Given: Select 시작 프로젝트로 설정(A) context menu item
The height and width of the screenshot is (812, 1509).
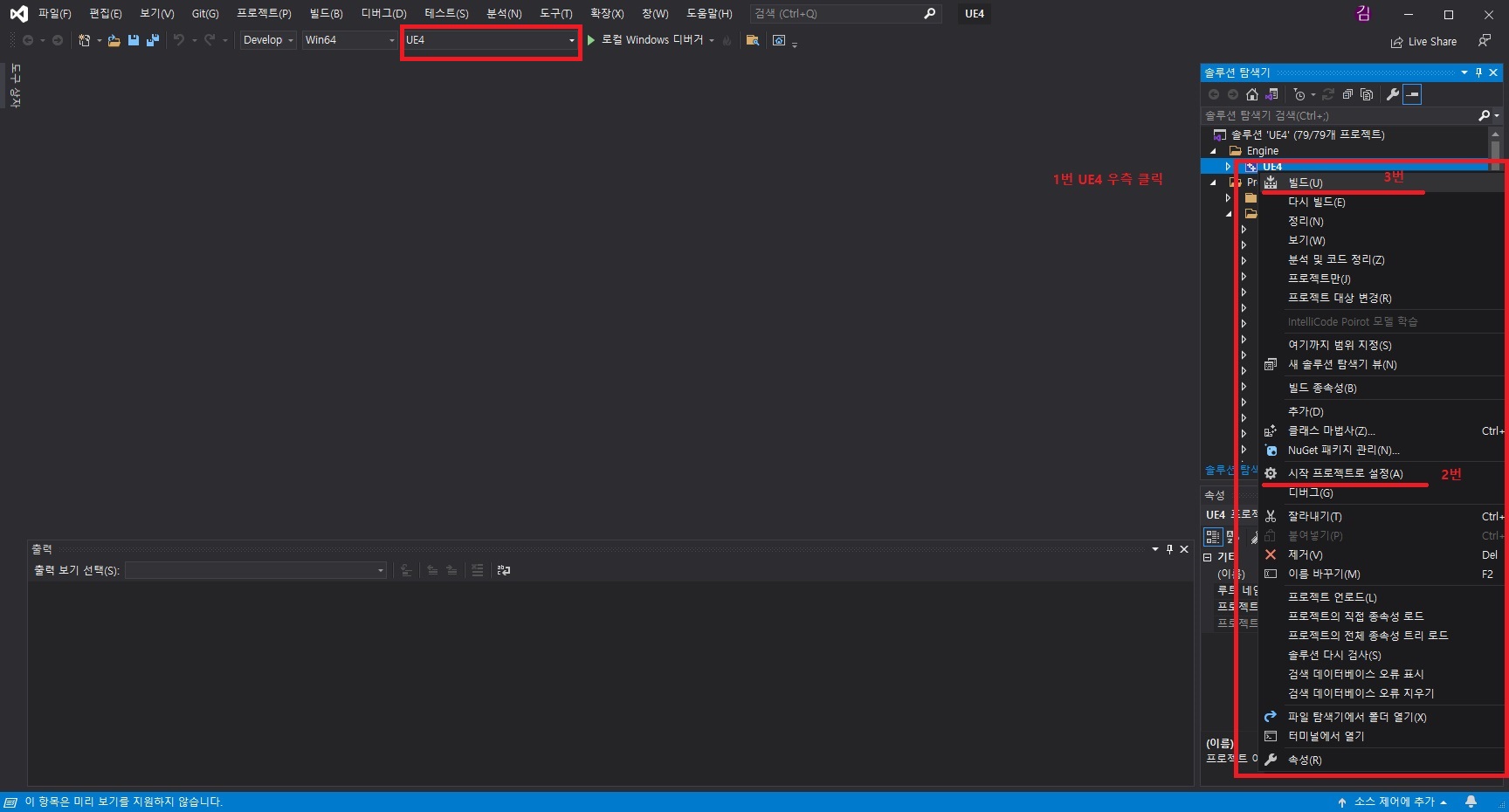Looking at the screenshot, I should [1380, 473].
